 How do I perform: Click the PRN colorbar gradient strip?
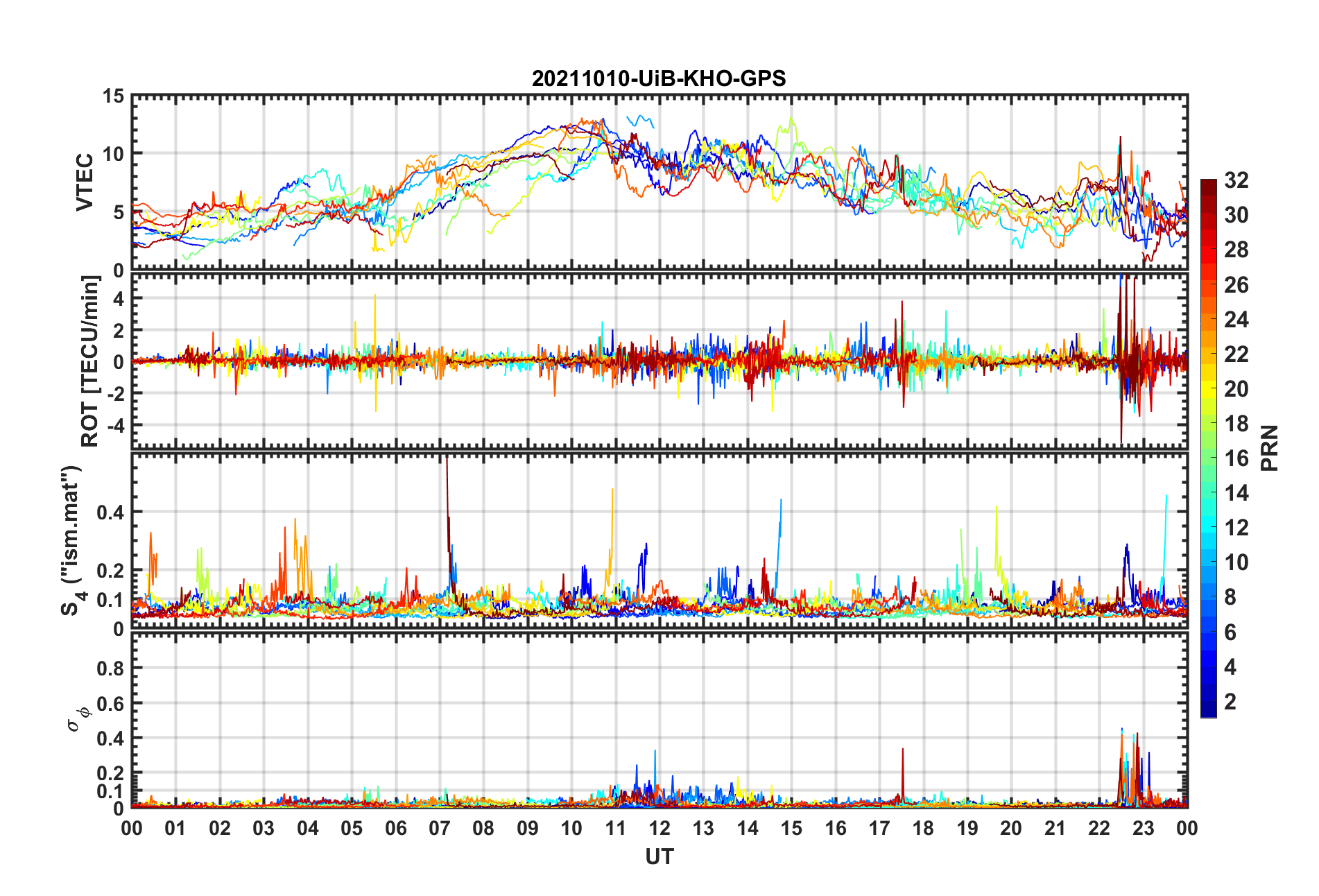(1209, 448)
